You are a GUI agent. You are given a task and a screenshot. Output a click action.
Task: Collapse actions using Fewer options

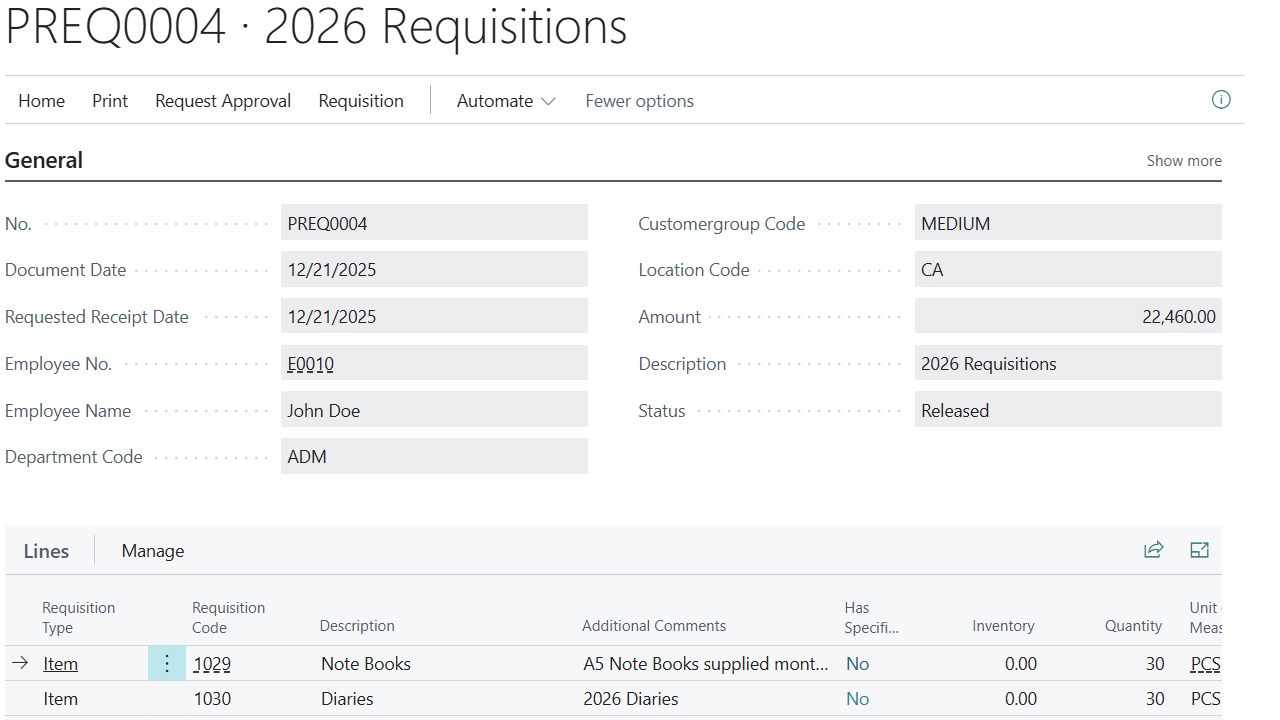point(639,100)
